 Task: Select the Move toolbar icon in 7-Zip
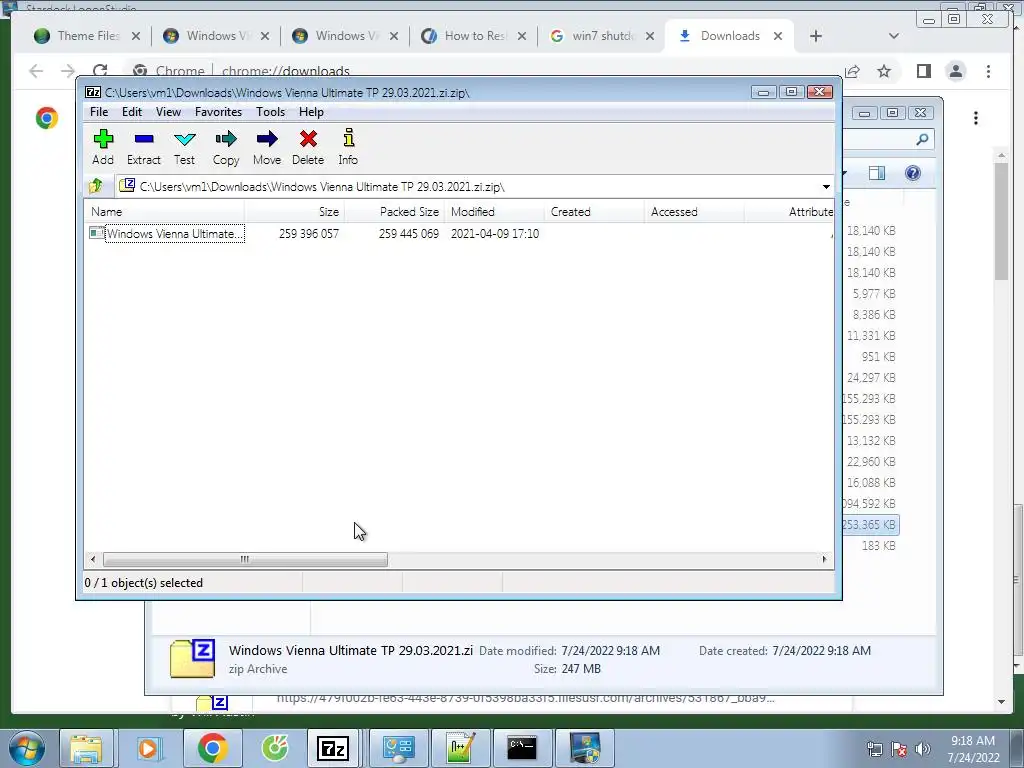pyautogui.click(x=266, y=147)
